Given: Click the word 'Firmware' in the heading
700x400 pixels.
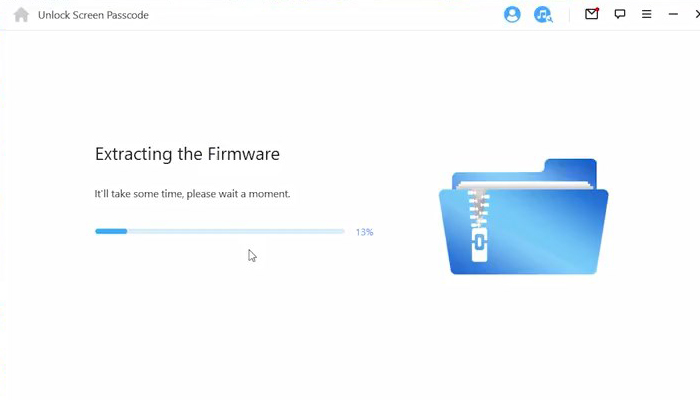Looking at the screenshot, I should tap(243, 154).
